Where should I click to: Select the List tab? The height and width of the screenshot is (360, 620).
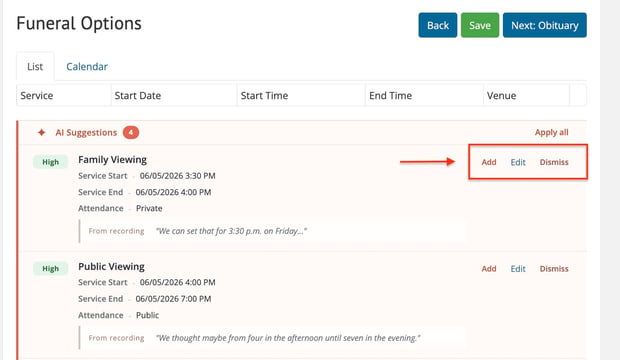click(35, 66)
